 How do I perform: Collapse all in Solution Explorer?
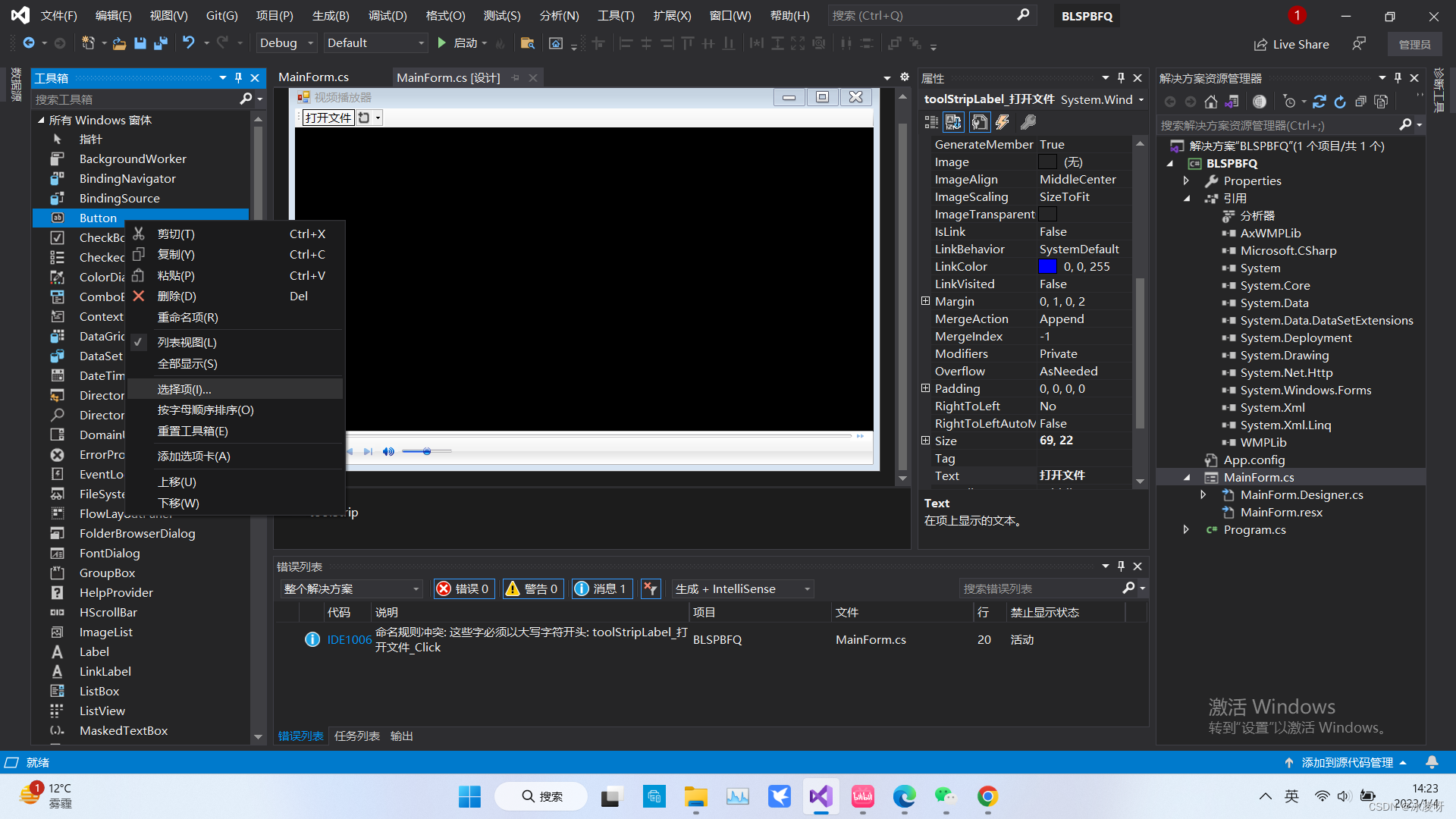coord(1360,102)
